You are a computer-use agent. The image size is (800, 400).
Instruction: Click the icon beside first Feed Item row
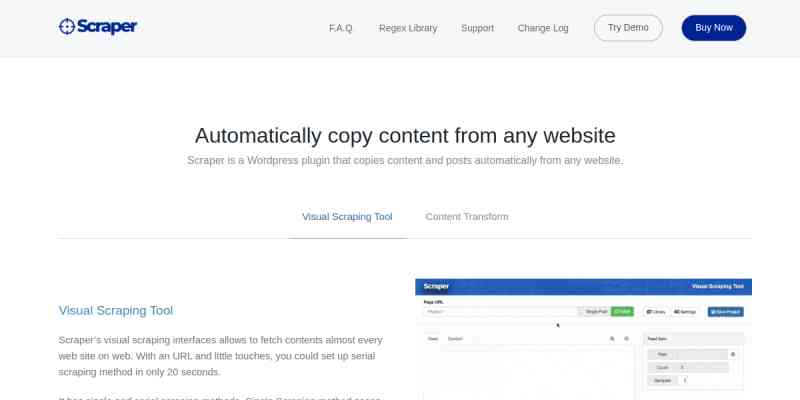point(733,354)
